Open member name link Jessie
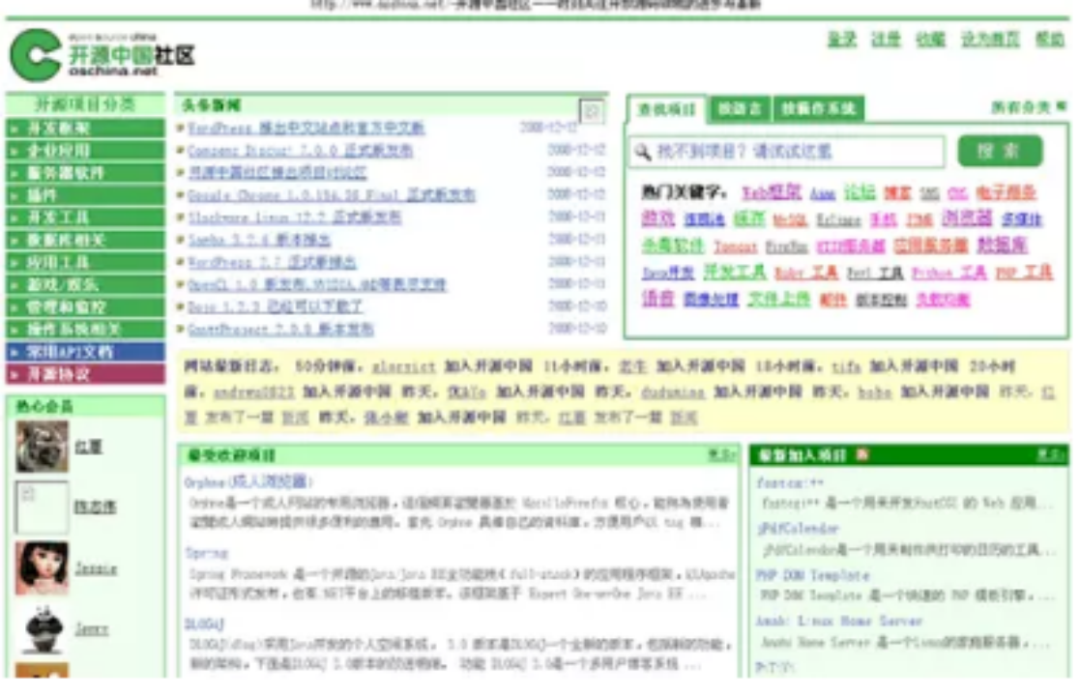 [96, 569]
